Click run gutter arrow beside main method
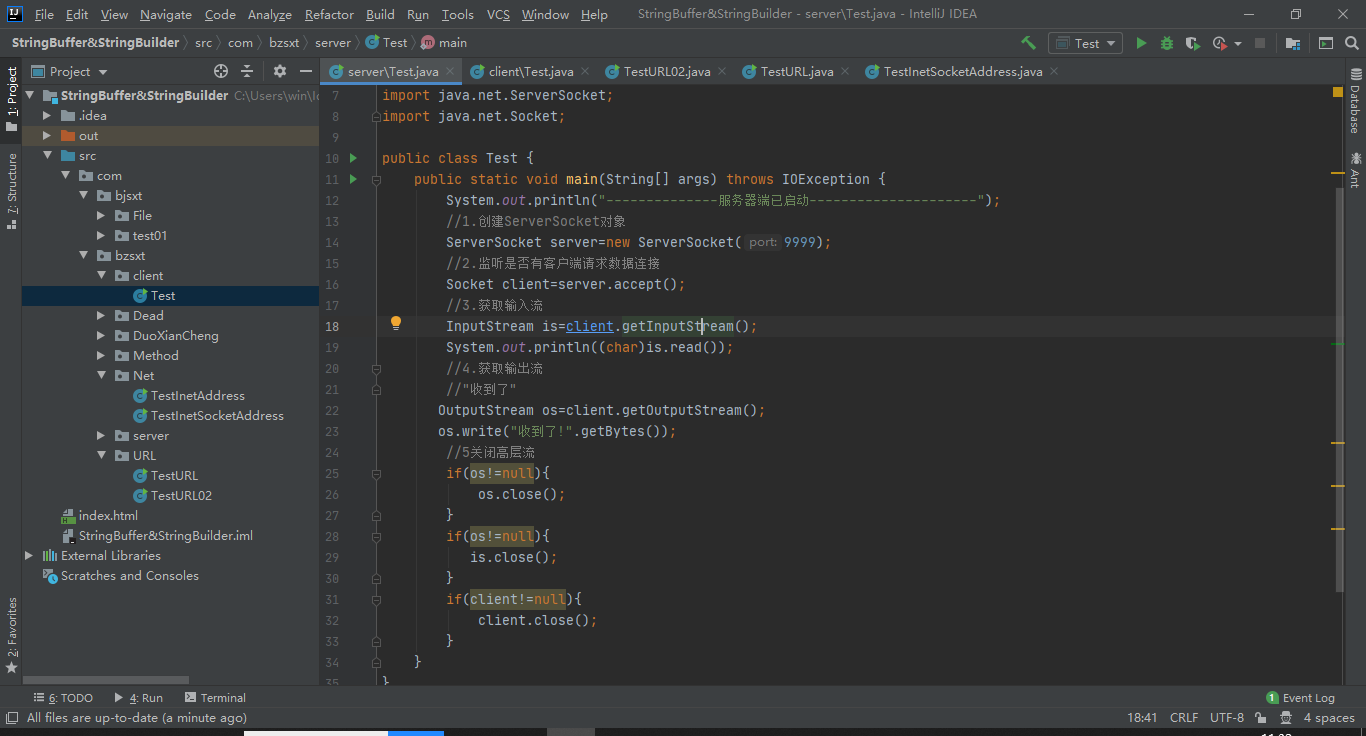The image size is (1366, 736). (353, 179)
